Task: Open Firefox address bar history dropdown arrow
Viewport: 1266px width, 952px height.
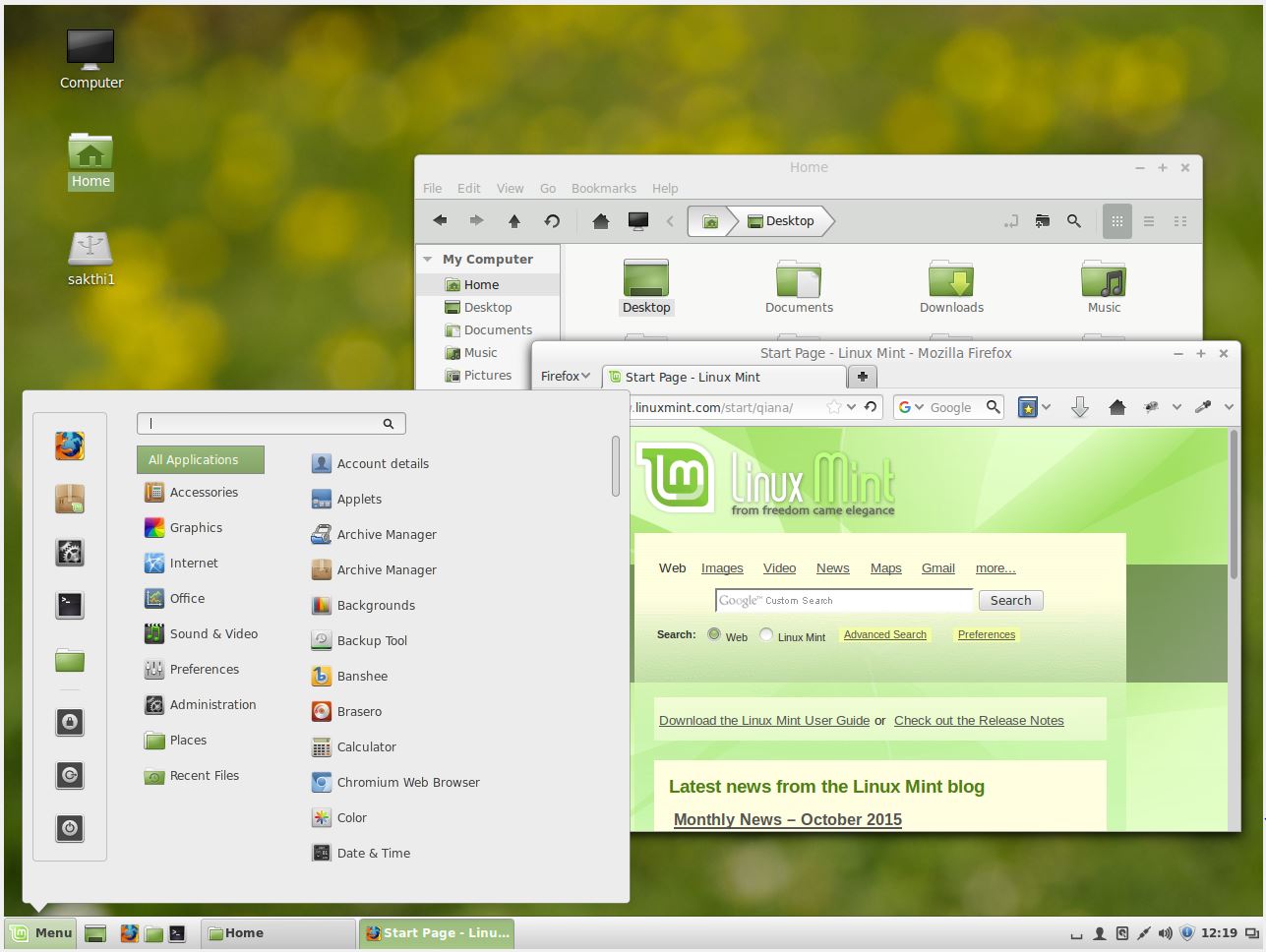Action: click(x=851, y=407)
